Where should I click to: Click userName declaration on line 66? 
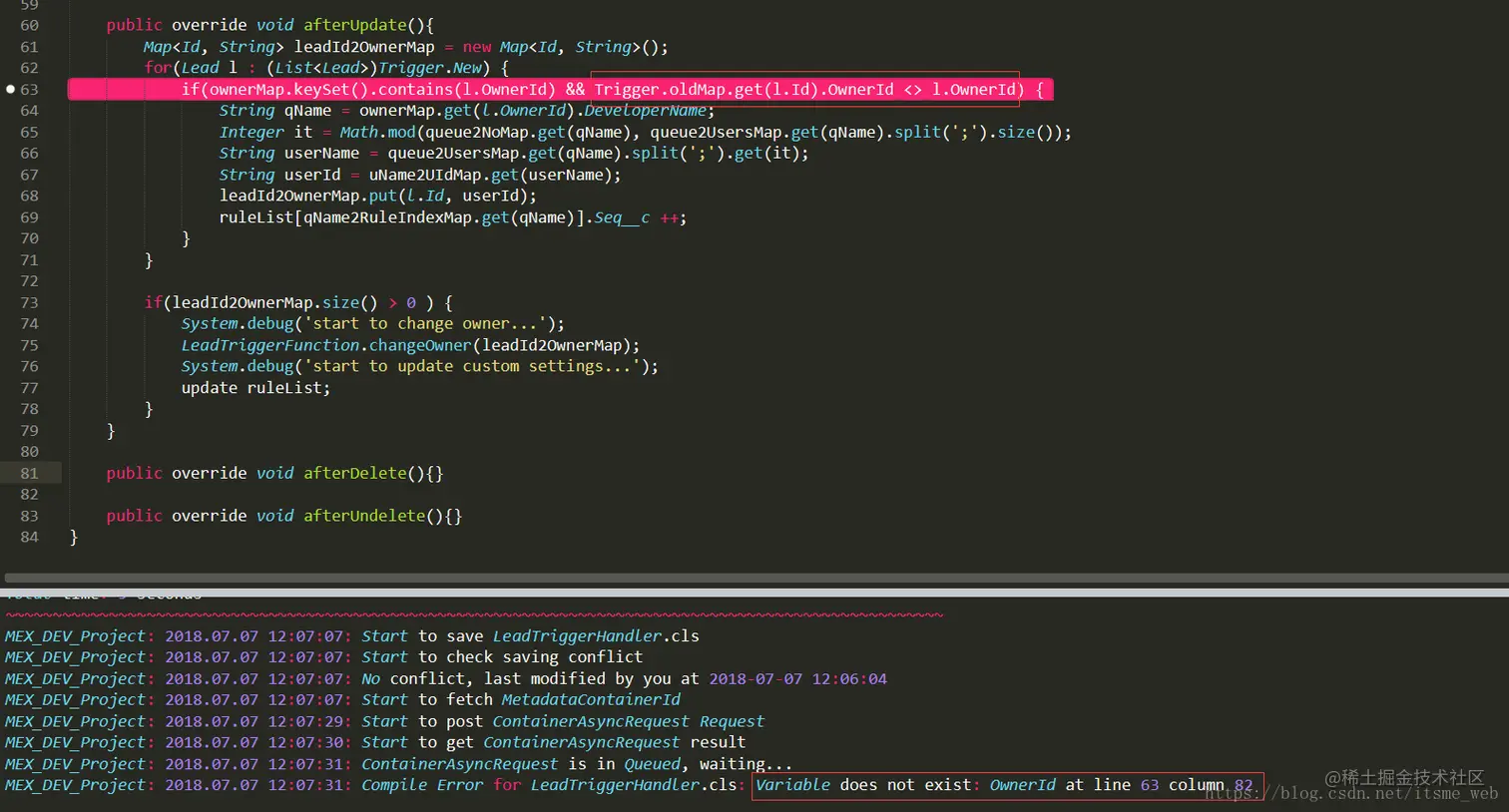click(321, 153)
